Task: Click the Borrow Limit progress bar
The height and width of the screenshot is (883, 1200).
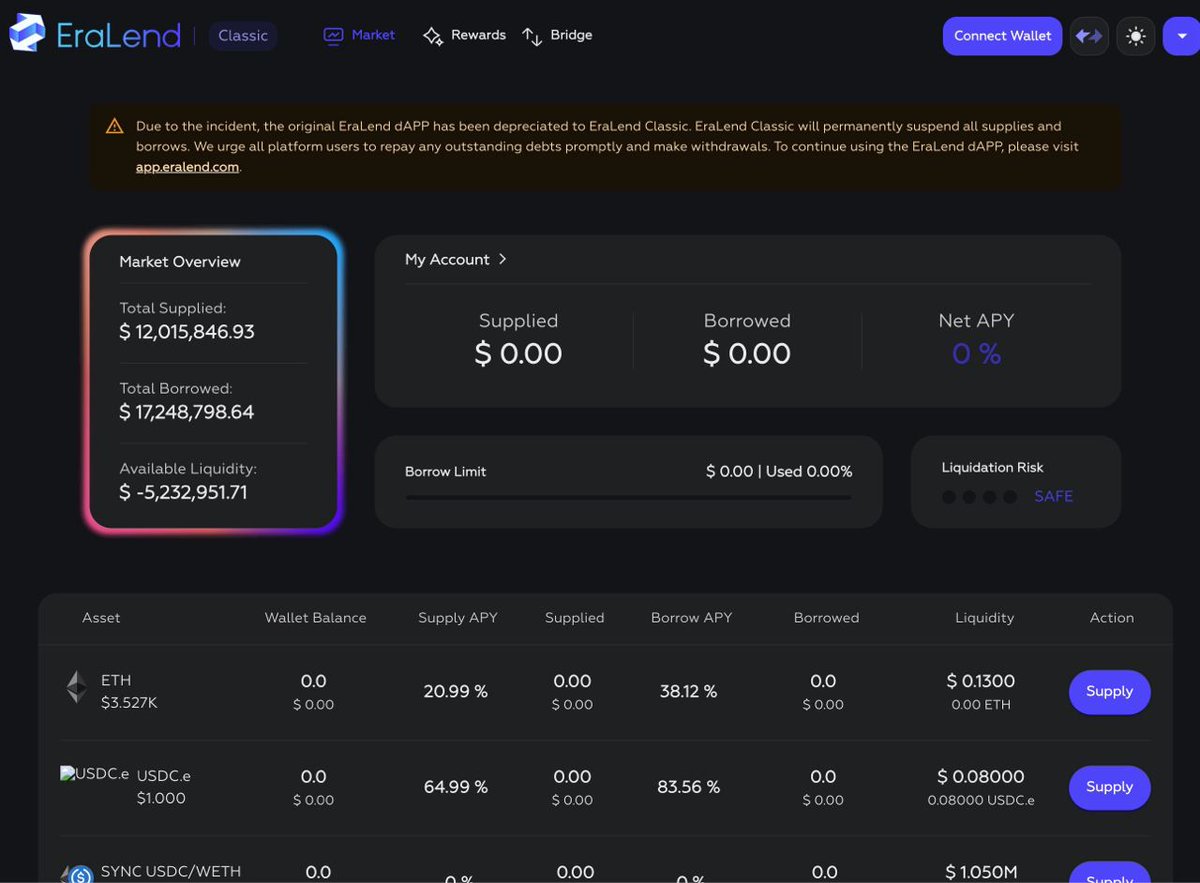Action: [x=628, y=497]
